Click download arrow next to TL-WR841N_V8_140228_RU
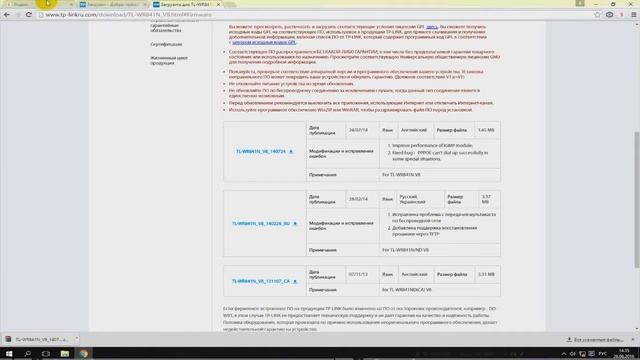Screen dimensions: 640x360 pyautogui.click(x=295, y=224)
